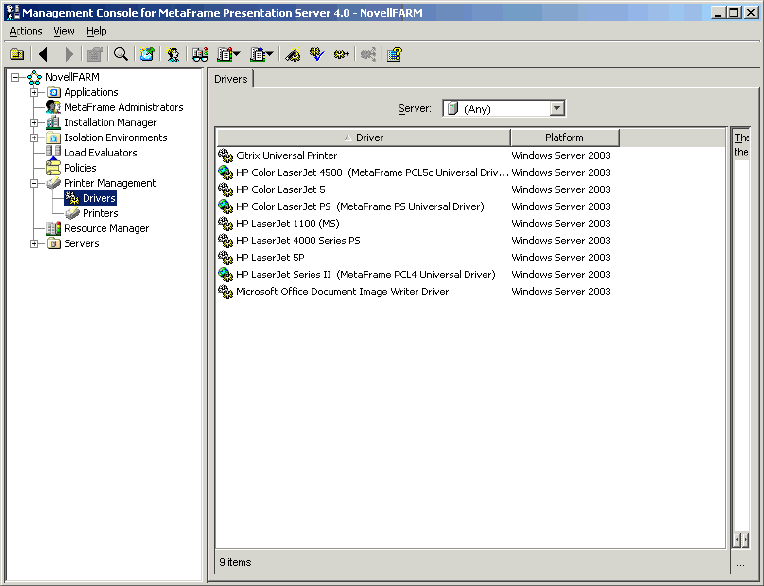Select Applications in the tree
The width and height of the screenshot is (764, 586).
[91, 92]
